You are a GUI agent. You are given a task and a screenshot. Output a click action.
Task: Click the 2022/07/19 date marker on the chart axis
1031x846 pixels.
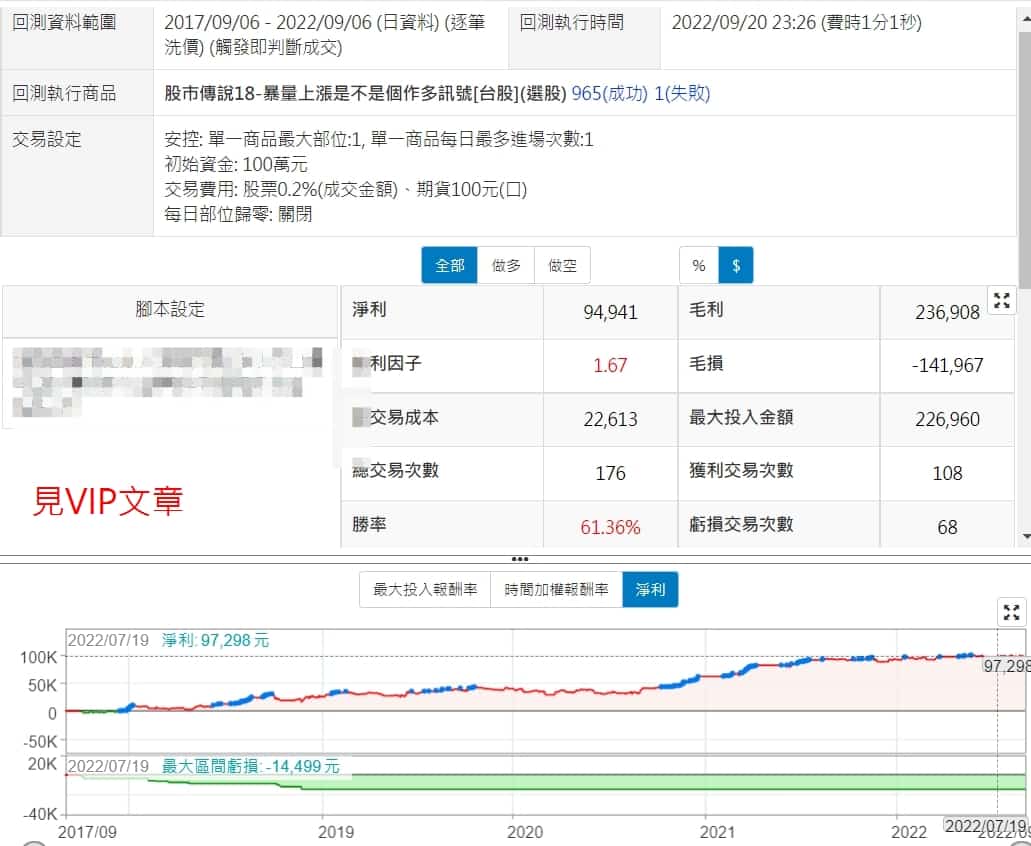point(985,826)
